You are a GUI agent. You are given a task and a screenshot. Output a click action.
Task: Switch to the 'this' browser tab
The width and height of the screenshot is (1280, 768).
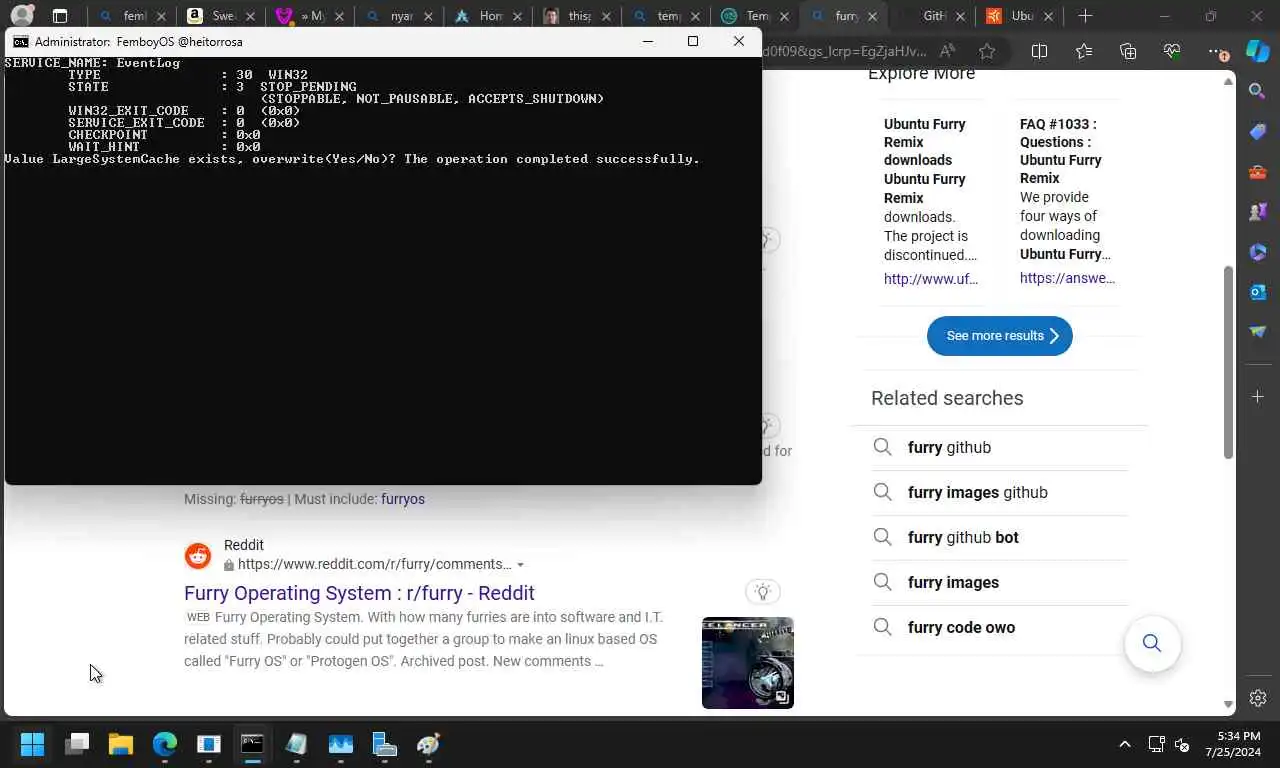[578, 16]
